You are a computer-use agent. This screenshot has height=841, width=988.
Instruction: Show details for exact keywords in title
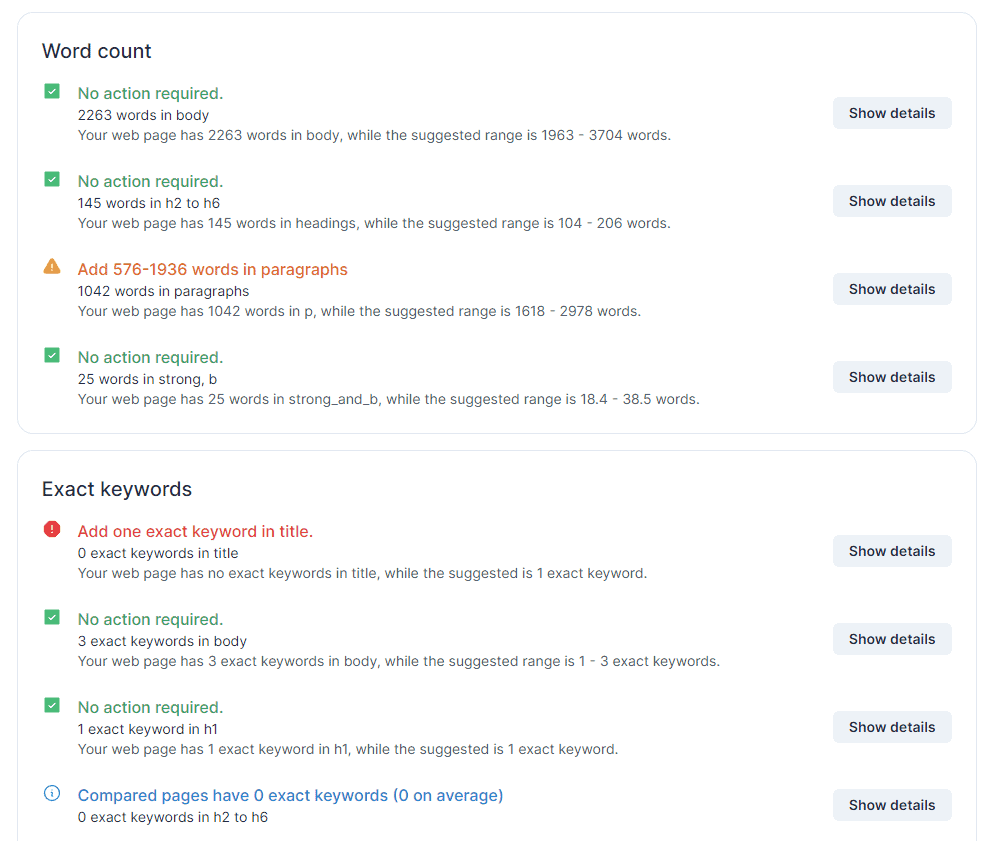(892, 551)
